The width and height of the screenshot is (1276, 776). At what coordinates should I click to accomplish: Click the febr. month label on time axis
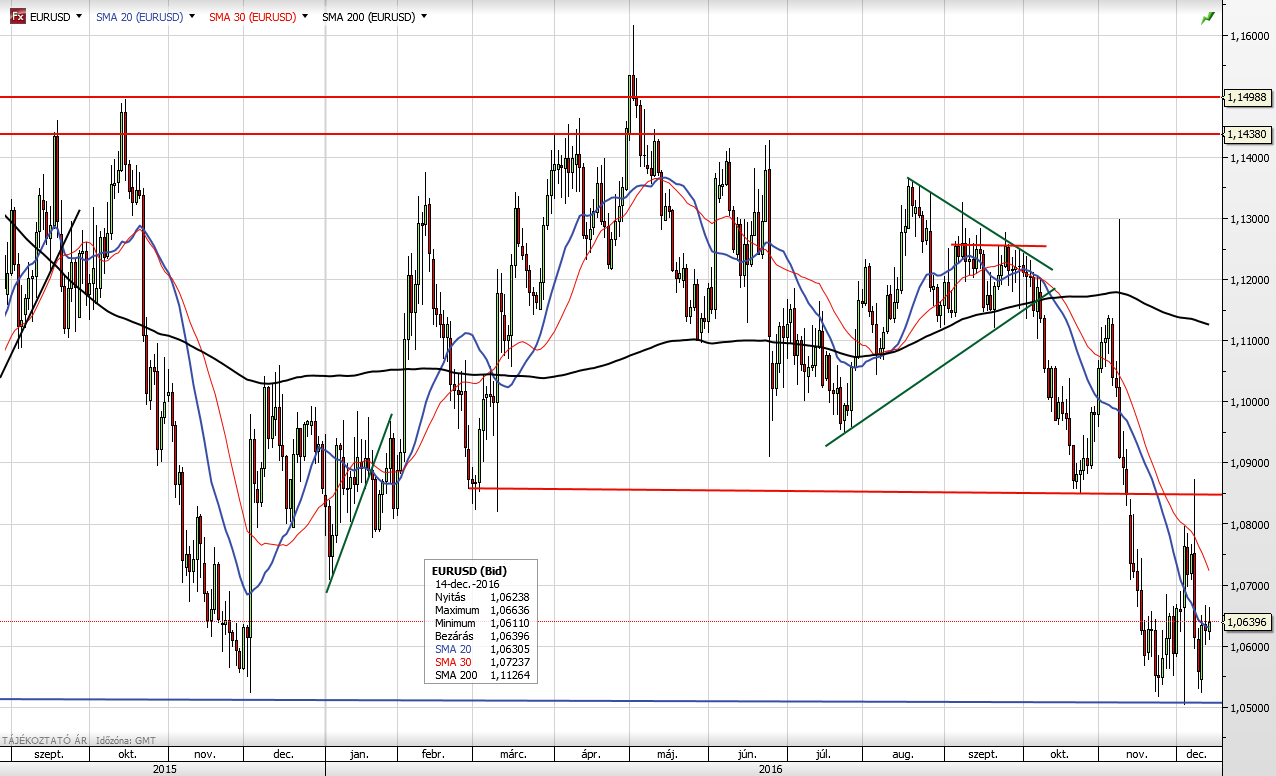[x=435, y=755]
